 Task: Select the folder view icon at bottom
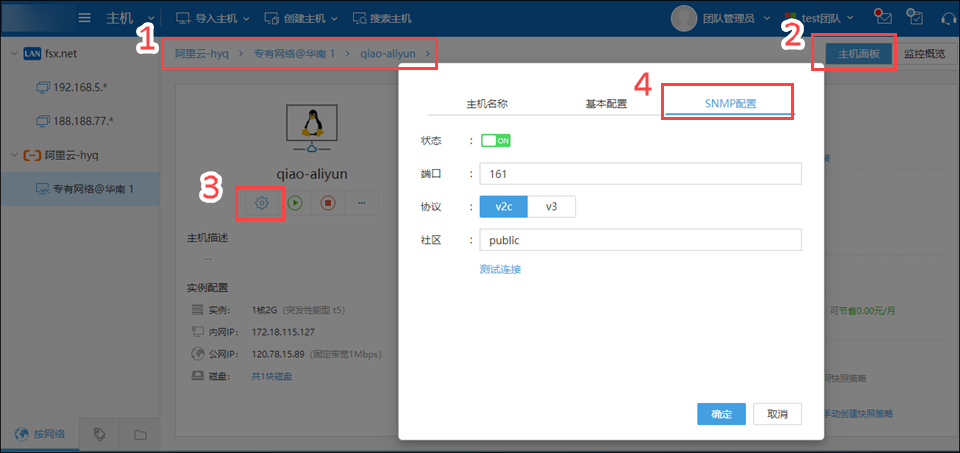point(140,435)
